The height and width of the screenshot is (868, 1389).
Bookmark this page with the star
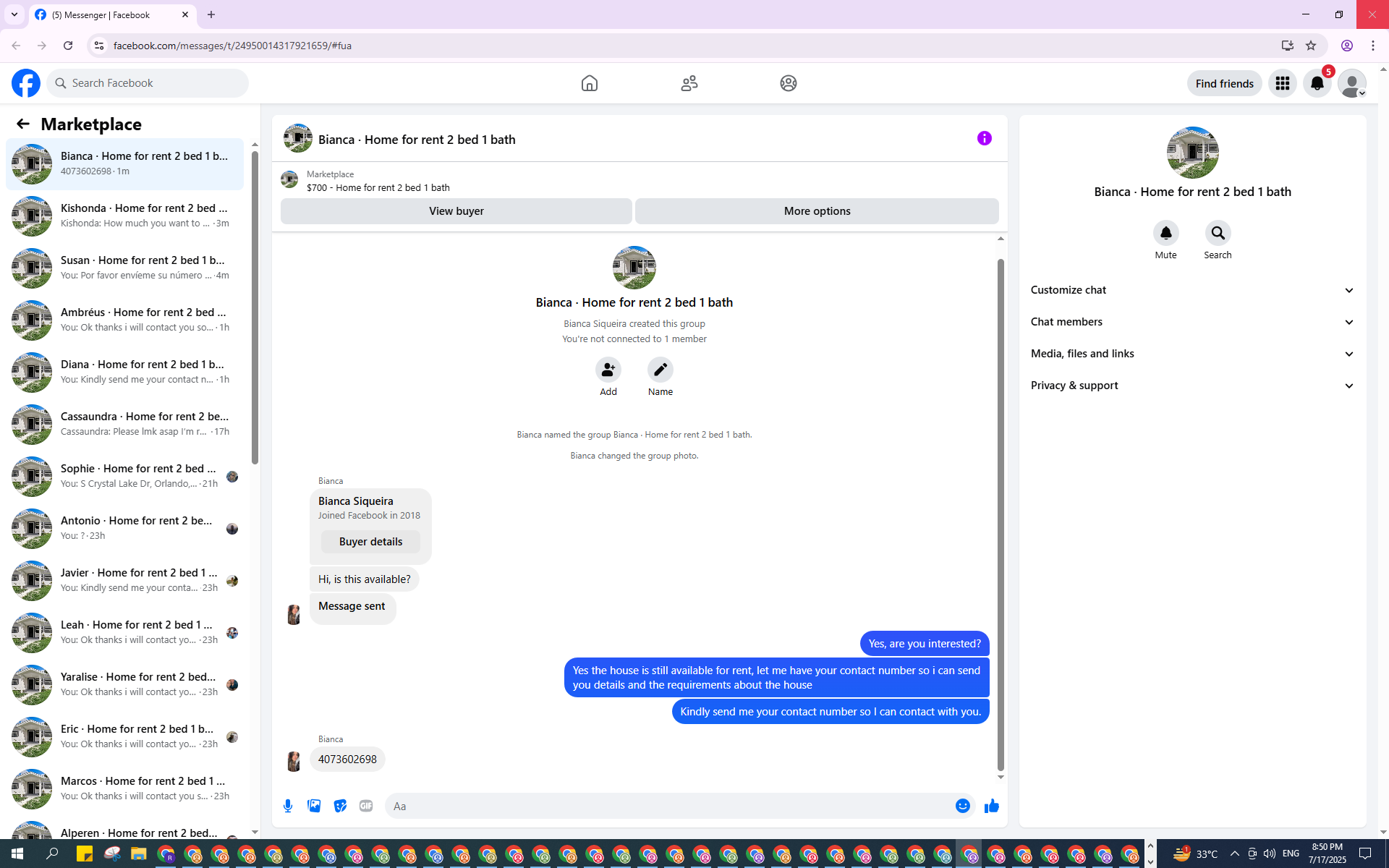tap(1311, 46)
